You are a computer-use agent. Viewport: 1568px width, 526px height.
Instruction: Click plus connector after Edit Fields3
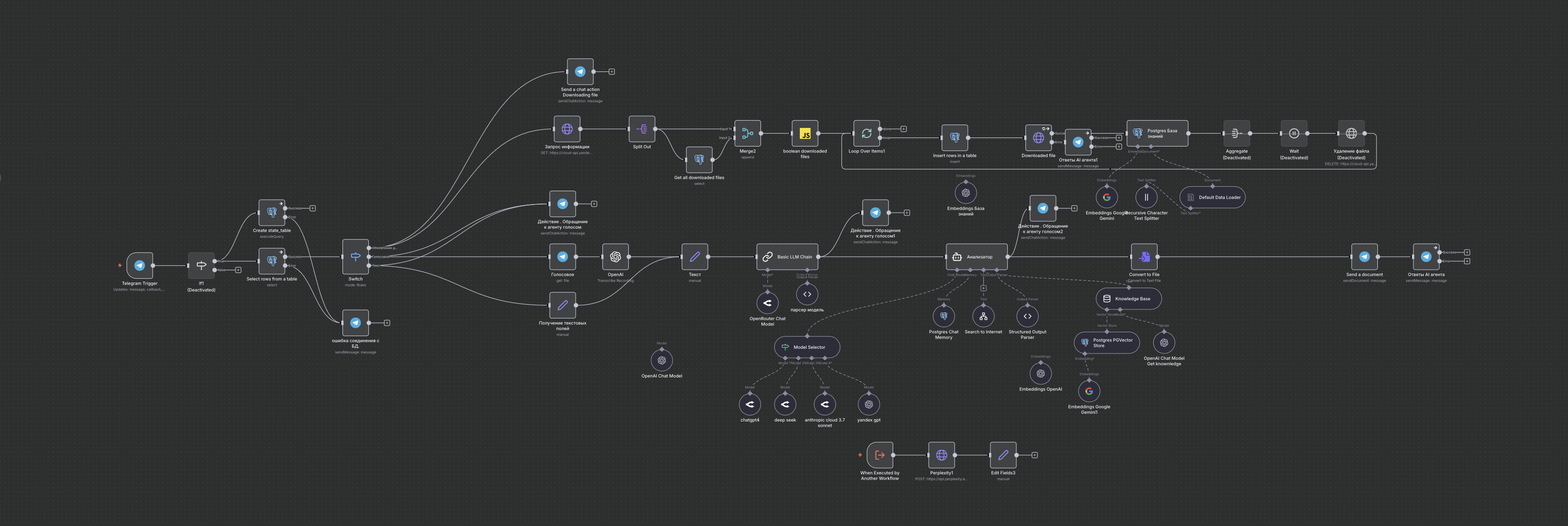pyautogui.click(x=1034, y=455)
